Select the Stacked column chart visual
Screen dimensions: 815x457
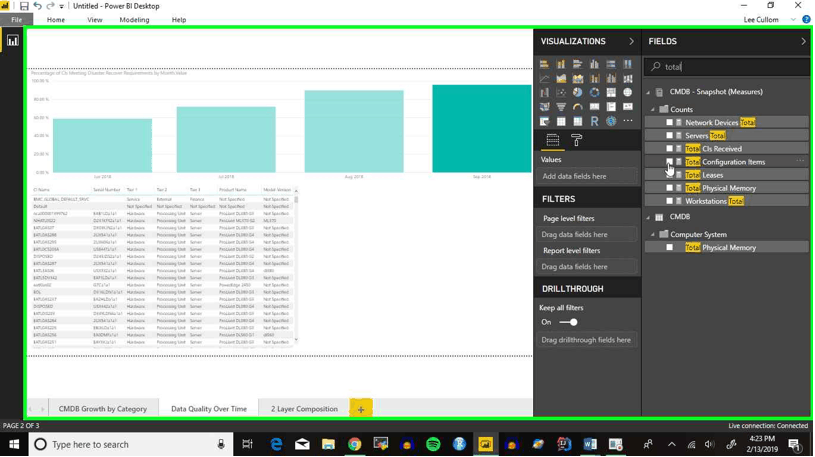click(561, 64)
